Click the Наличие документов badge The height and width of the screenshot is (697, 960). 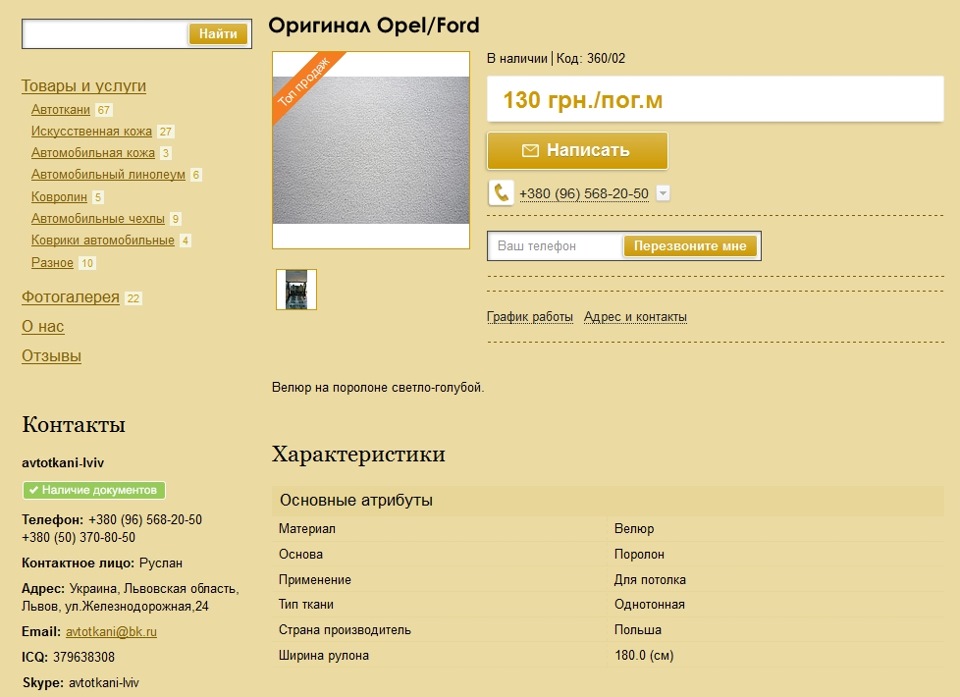[x=94, y=490]
